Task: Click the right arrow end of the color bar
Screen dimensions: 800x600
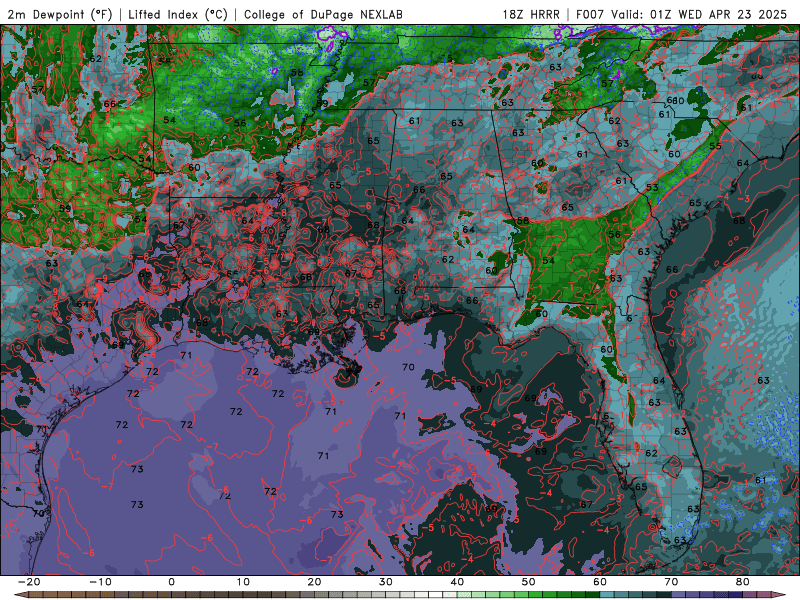Action: pos(779,595)
